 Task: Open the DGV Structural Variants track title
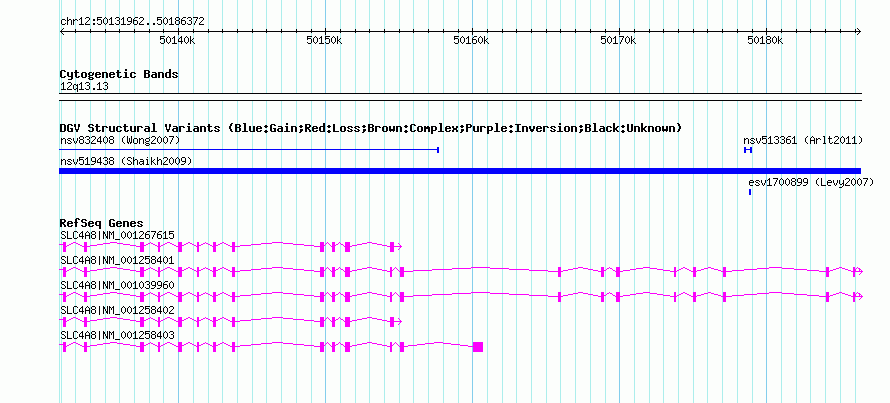[371, 128]
